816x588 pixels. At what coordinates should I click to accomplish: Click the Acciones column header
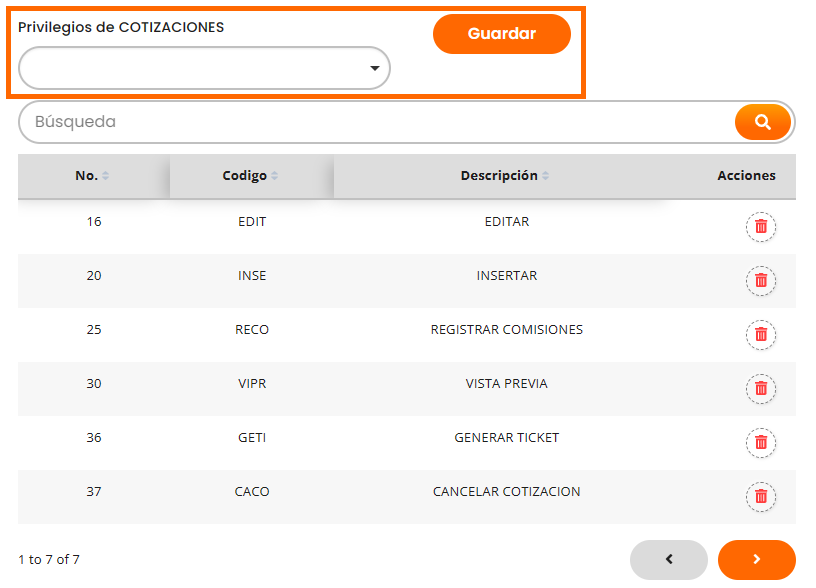pos(746,176)
